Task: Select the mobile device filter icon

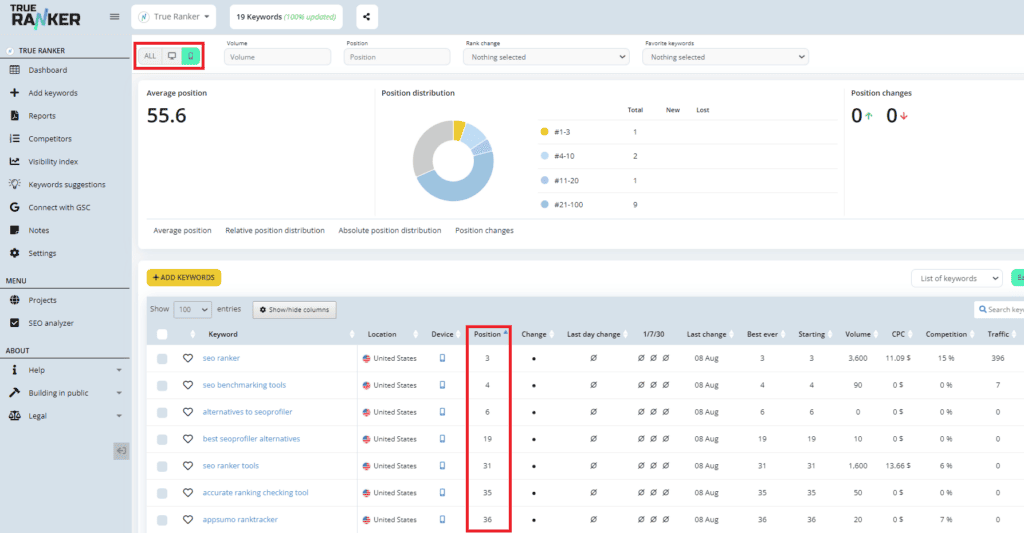Action: pyautogui.click(x=191, y=56)
